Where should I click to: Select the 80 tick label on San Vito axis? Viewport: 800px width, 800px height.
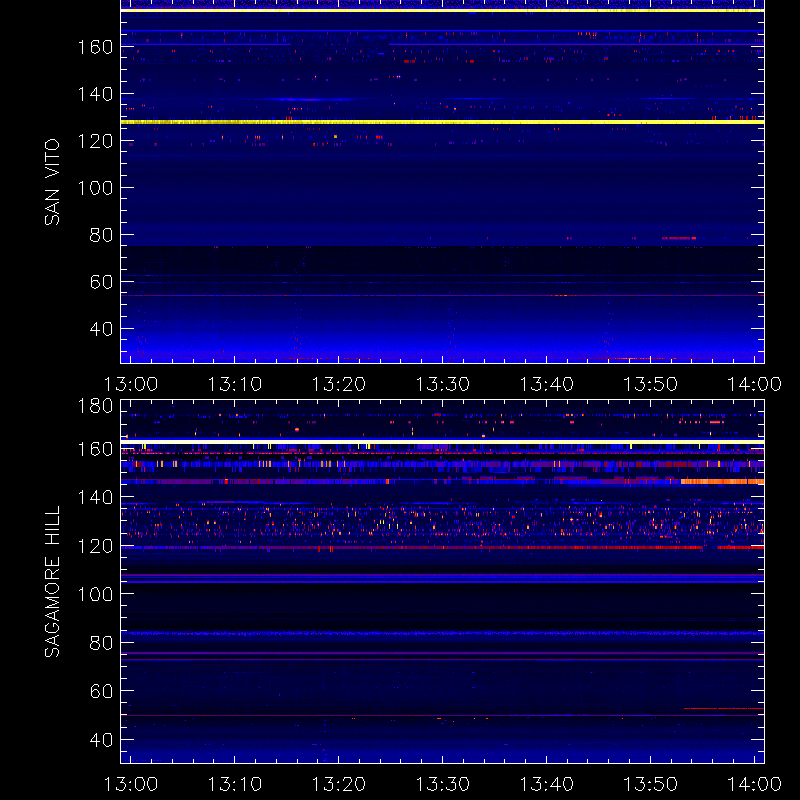pos(101,235)
